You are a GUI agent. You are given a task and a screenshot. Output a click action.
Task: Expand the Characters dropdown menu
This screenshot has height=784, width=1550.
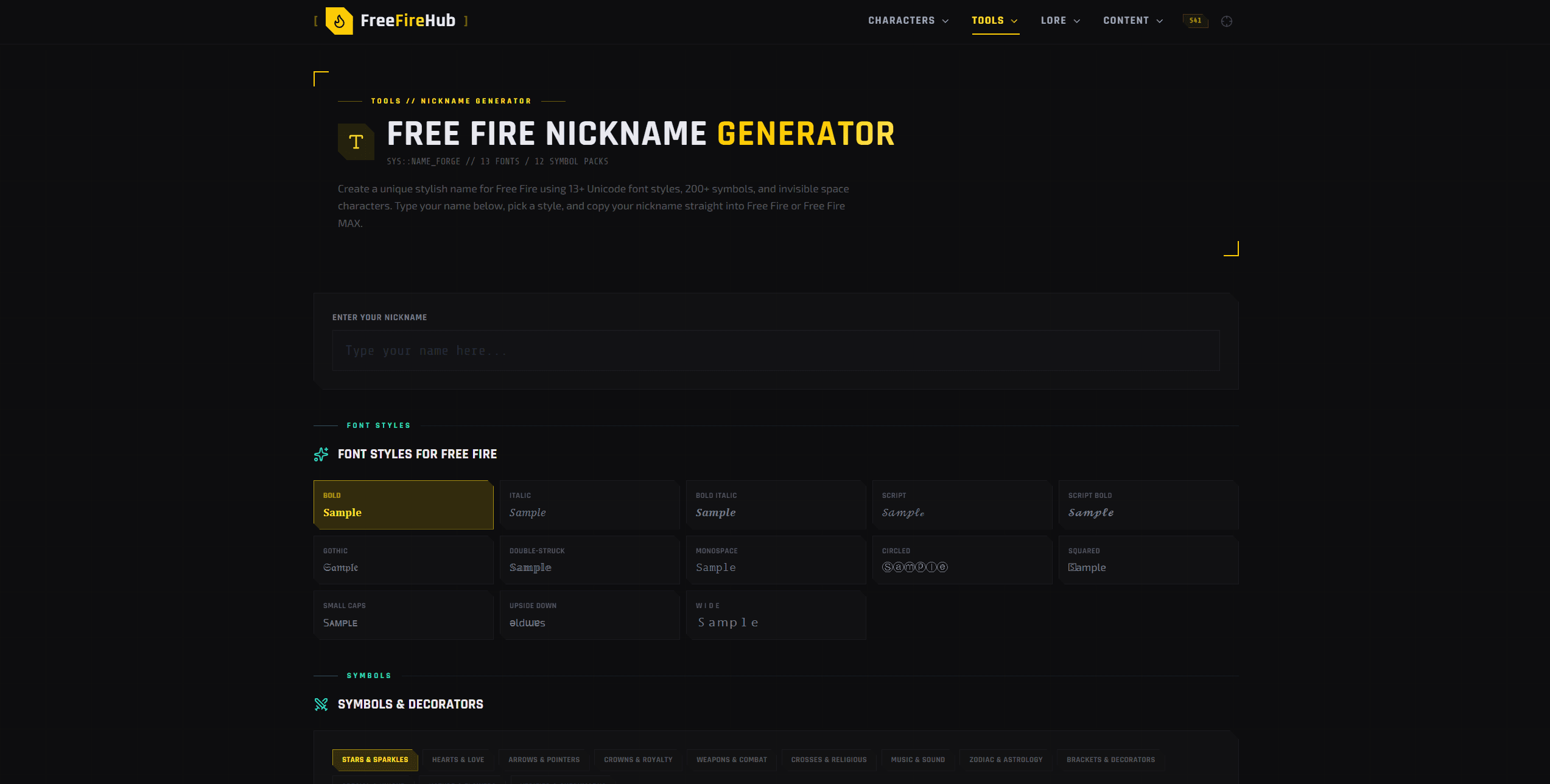pyautogui.click(x=907, y=20)
